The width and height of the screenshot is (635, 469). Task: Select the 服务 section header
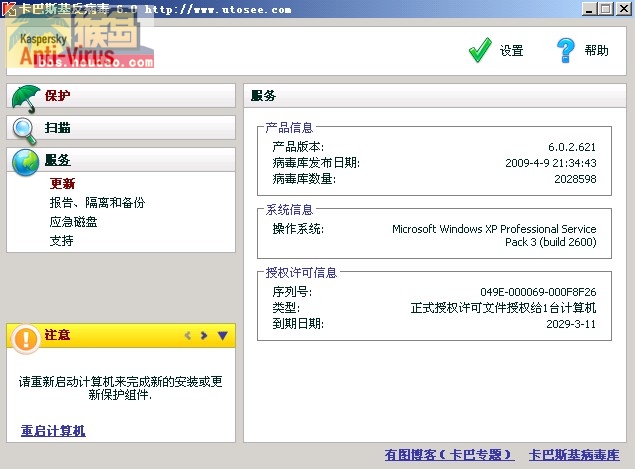click(121, 160)
